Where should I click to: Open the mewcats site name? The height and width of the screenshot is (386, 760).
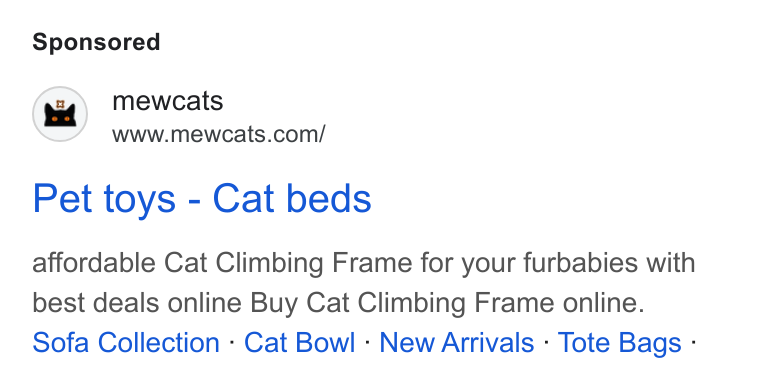click(x=168, y=101)
